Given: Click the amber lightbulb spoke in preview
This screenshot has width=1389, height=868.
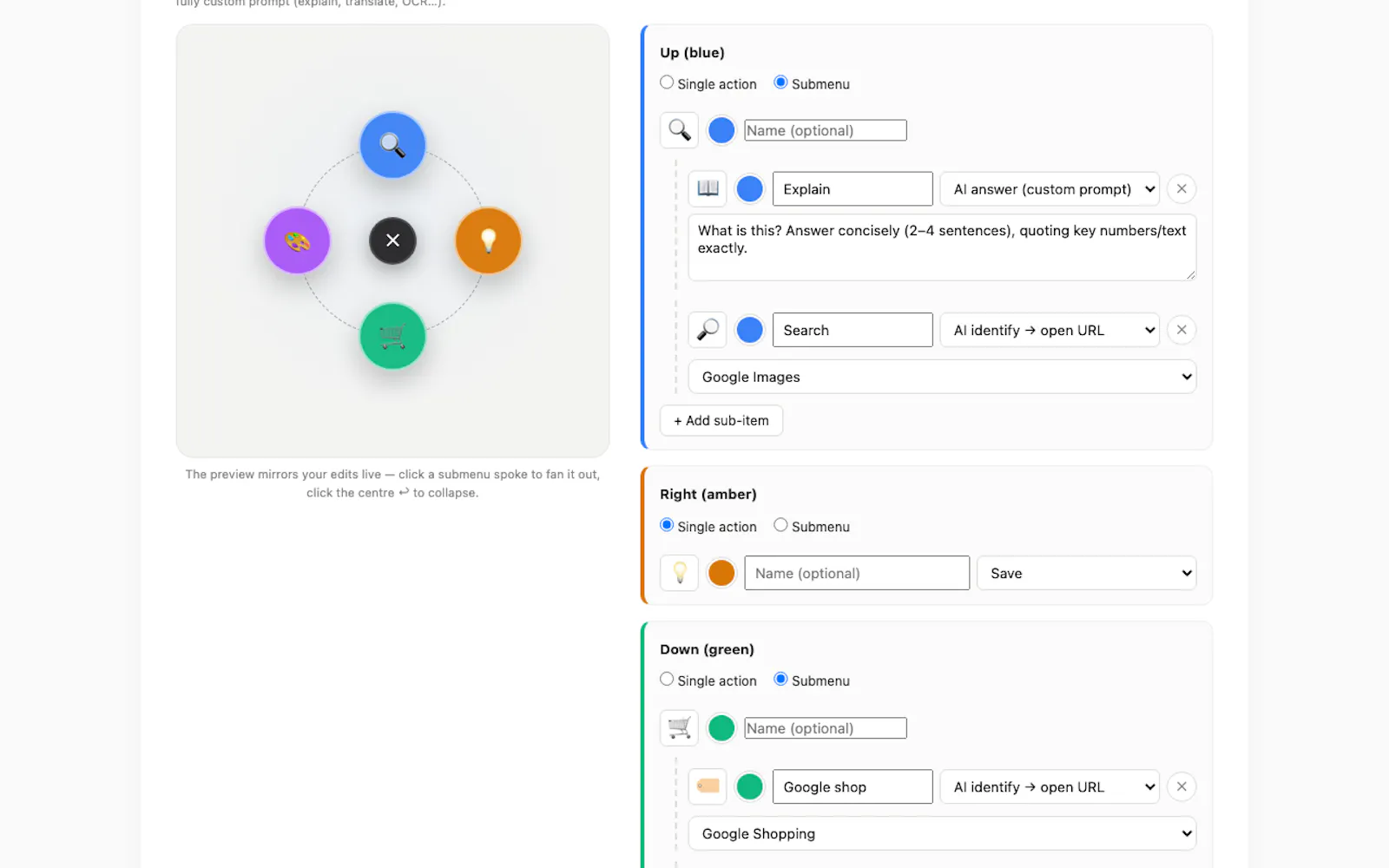Looking at the screenshot, I should click(x=488, y=240).
